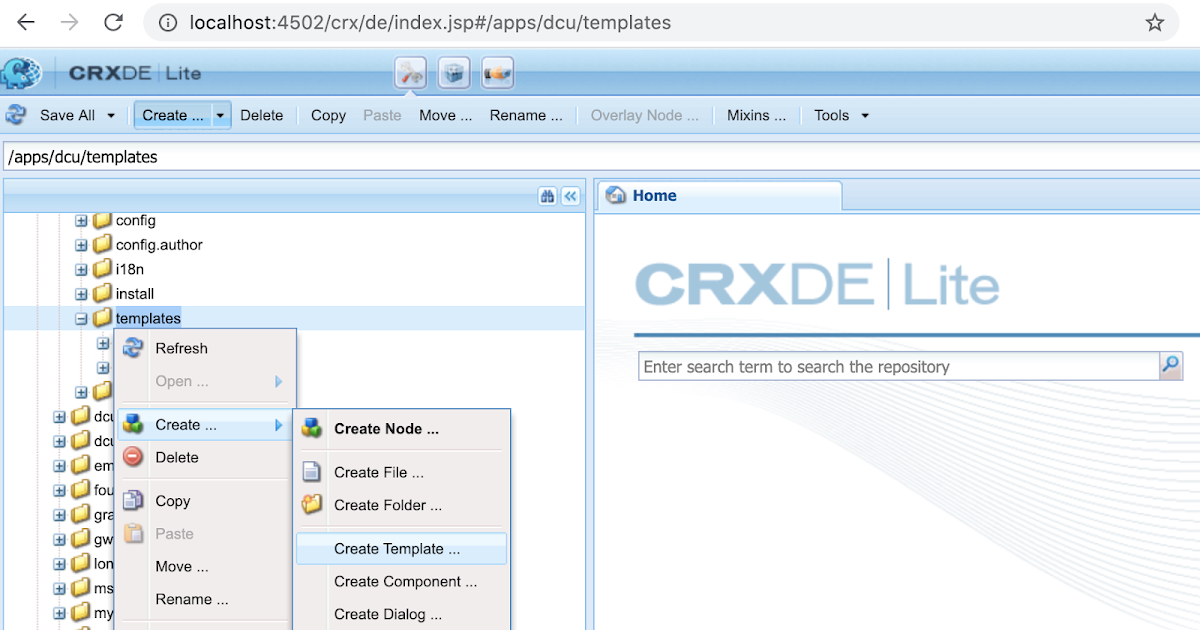This screenshot has width=1200, height=630.
Task: Click the toolbar Create ... button
Action: pos(173,115)
